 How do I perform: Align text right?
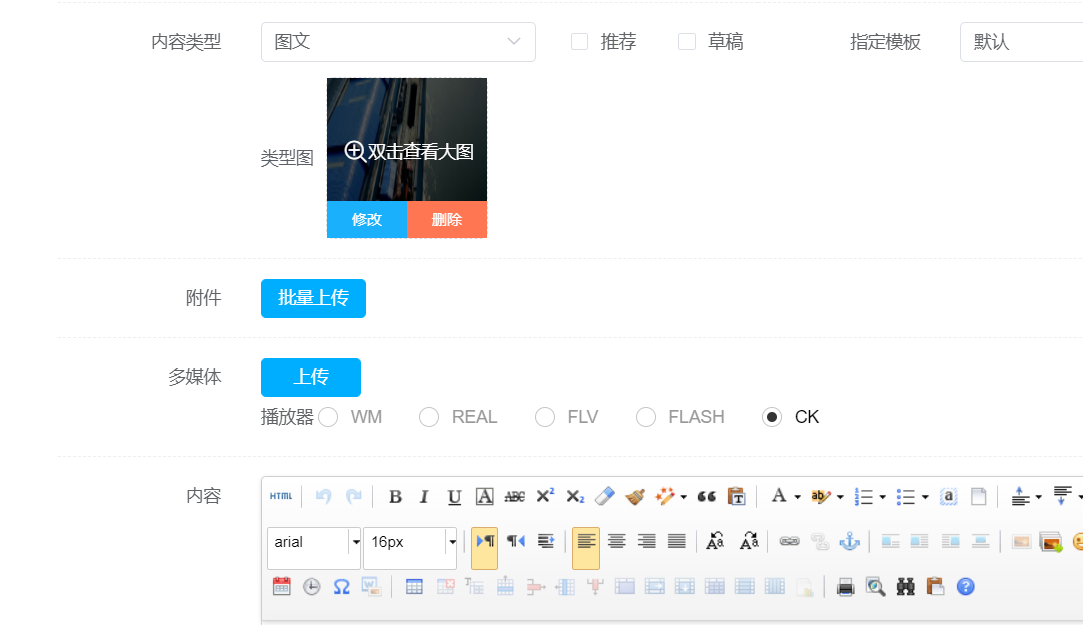[x=646, y=541]
